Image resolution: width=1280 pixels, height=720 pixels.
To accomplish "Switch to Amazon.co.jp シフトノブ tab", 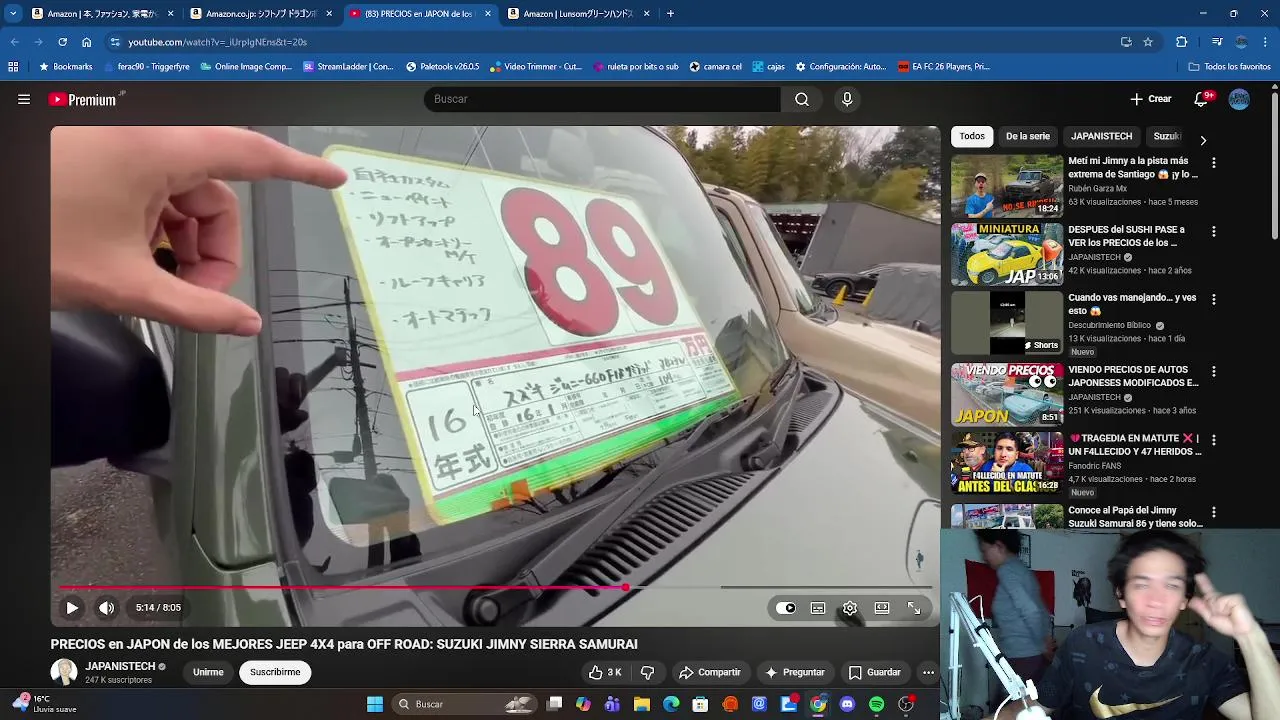I will (261, 14).
